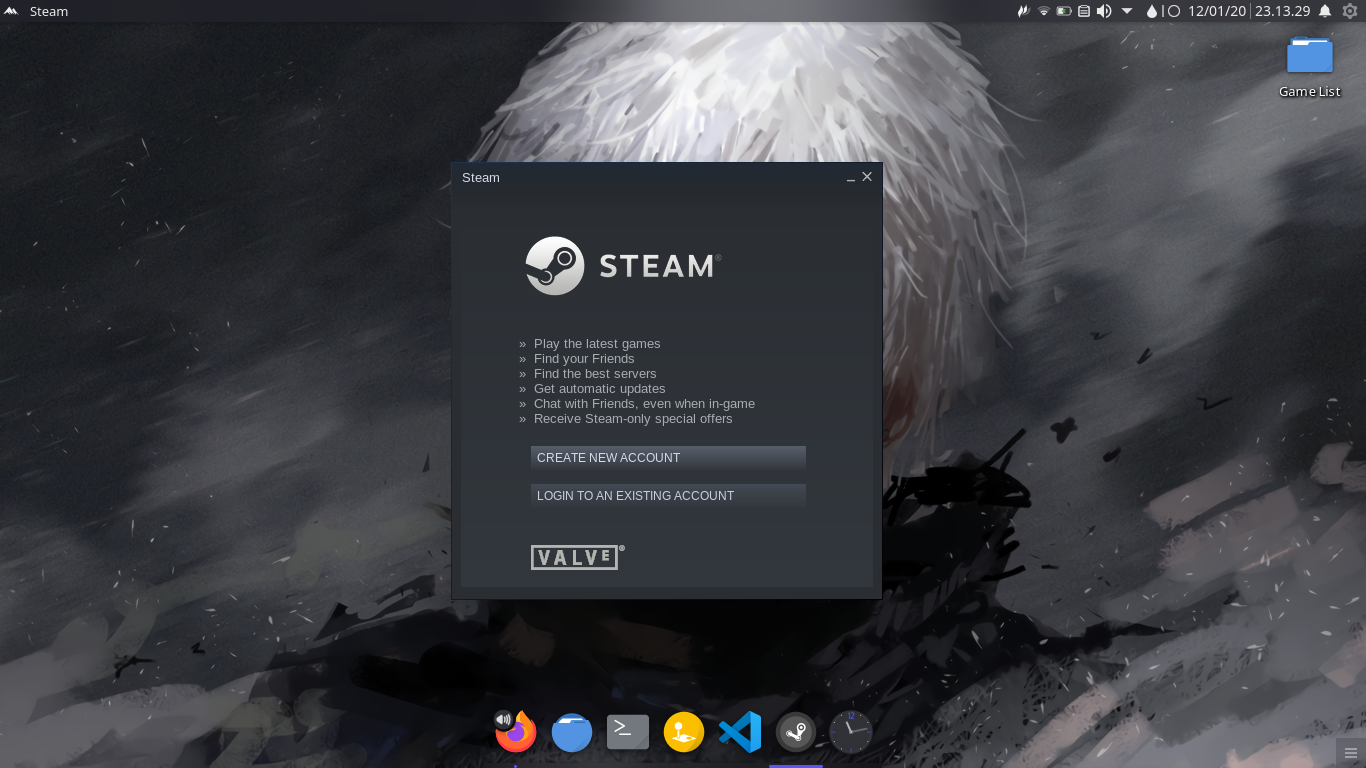The height and width of the screenshot is (768, 1366).
Task: Open the Game List desktop folder
Action: coord(1309,67)
